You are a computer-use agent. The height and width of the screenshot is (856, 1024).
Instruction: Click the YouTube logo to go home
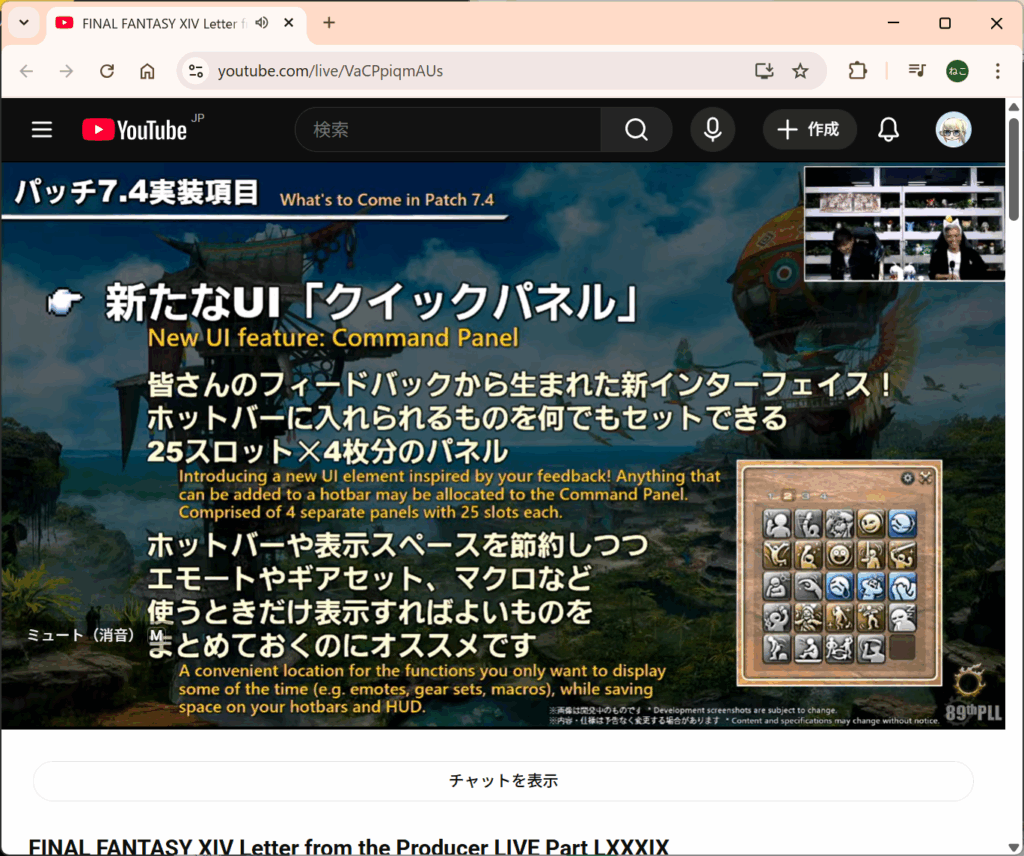pos(134,130)
